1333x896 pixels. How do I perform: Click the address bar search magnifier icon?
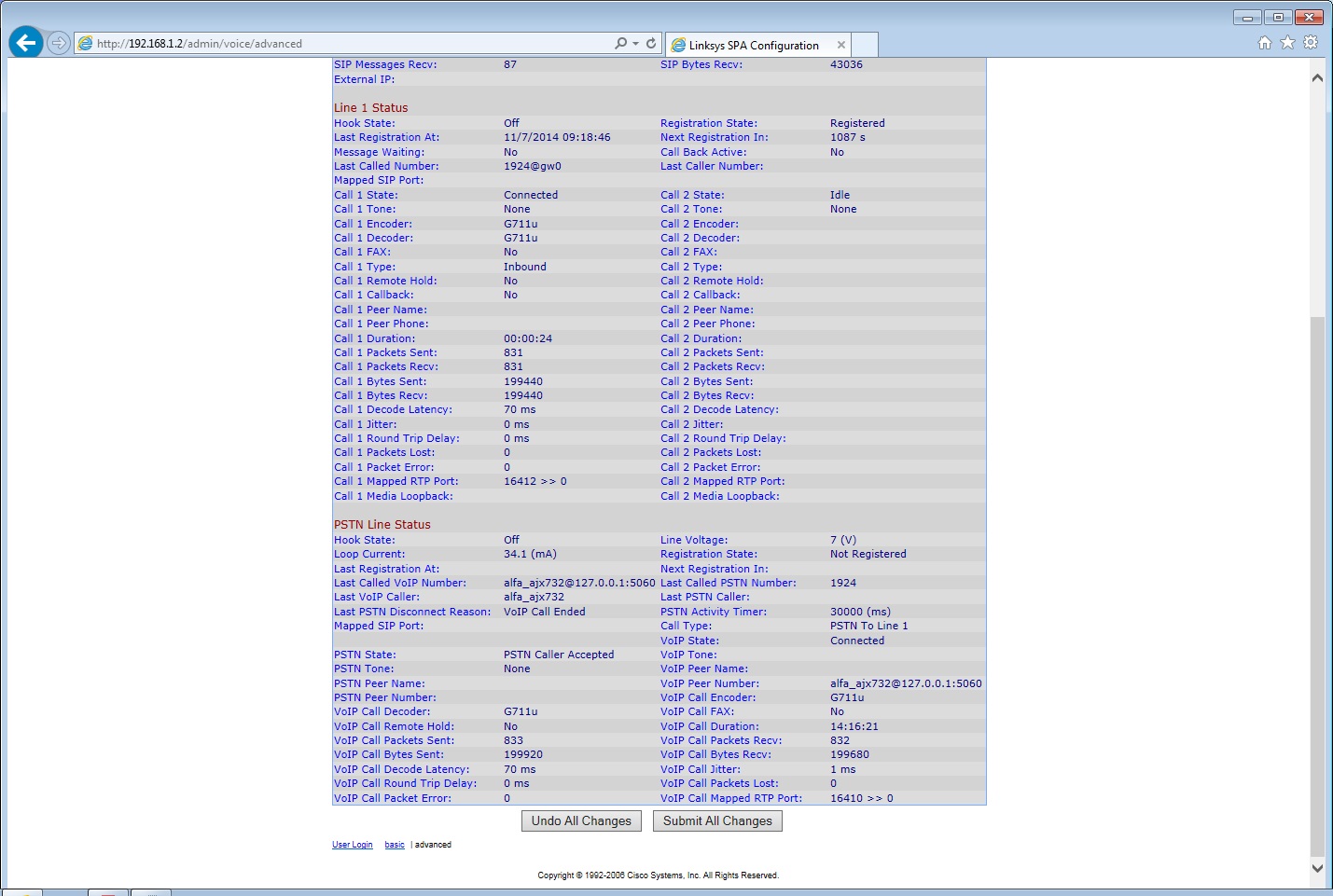coord(620,43)
